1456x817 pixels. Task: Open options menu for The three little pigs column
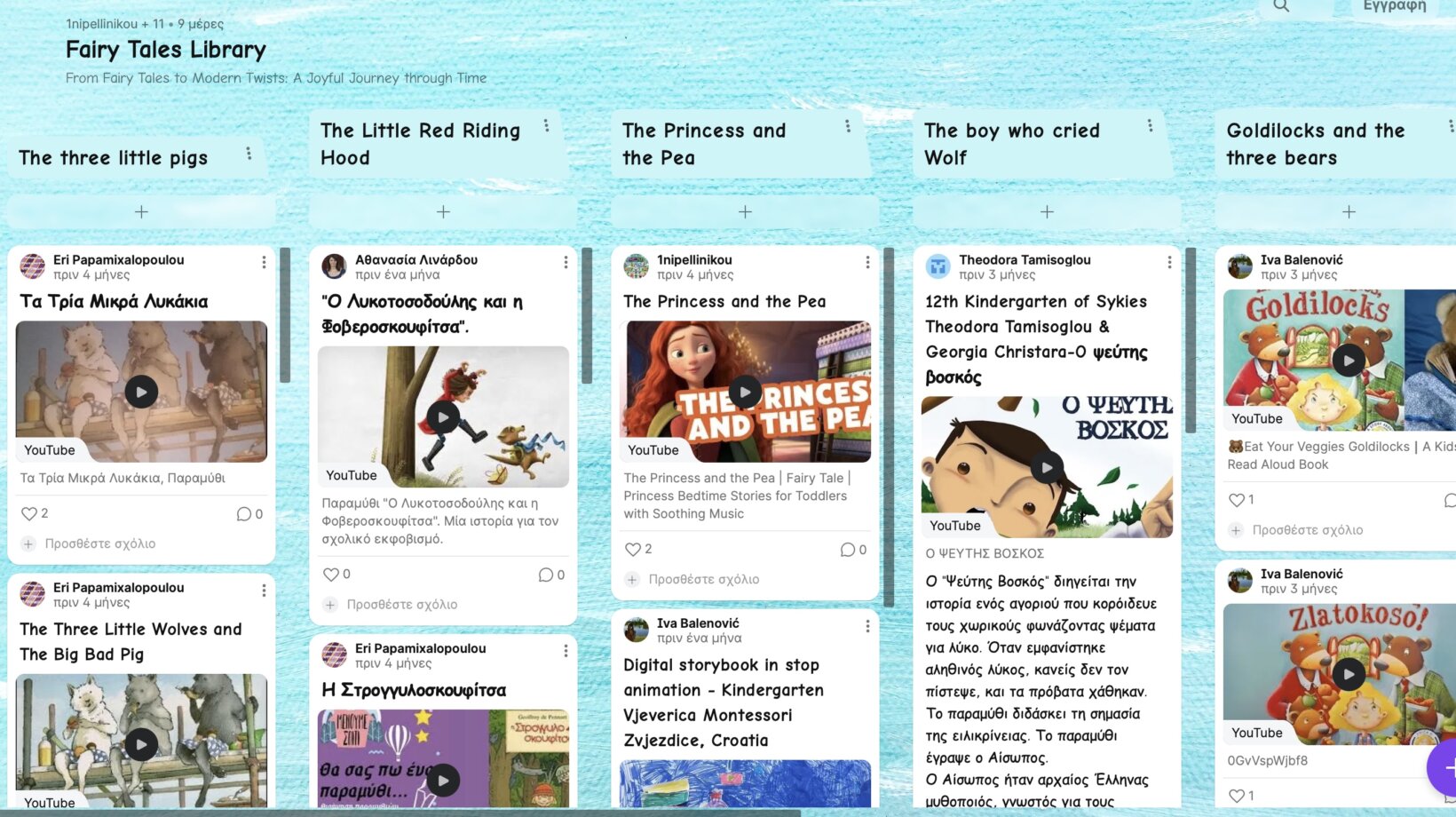tap(249, 154)
